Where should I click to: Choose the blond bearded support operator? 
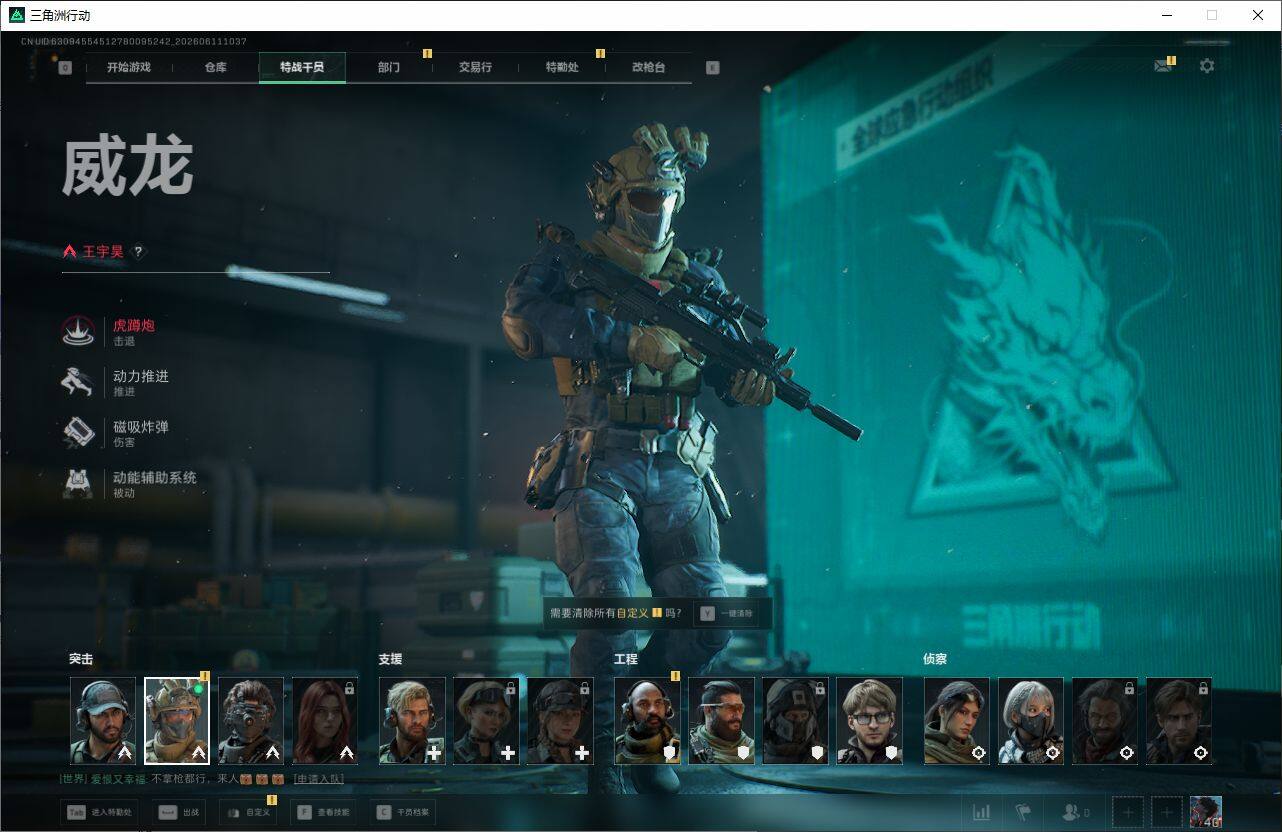click(412, 721)
